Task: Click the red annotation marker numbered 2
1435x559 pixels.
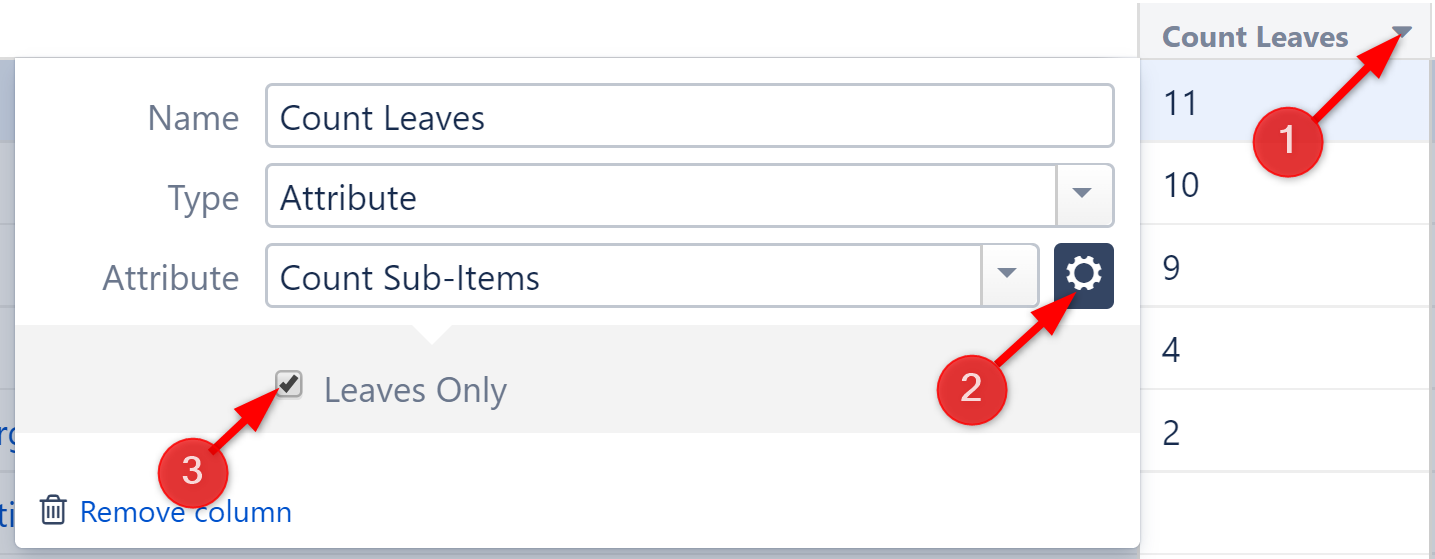Action: (x=971, y=388)
